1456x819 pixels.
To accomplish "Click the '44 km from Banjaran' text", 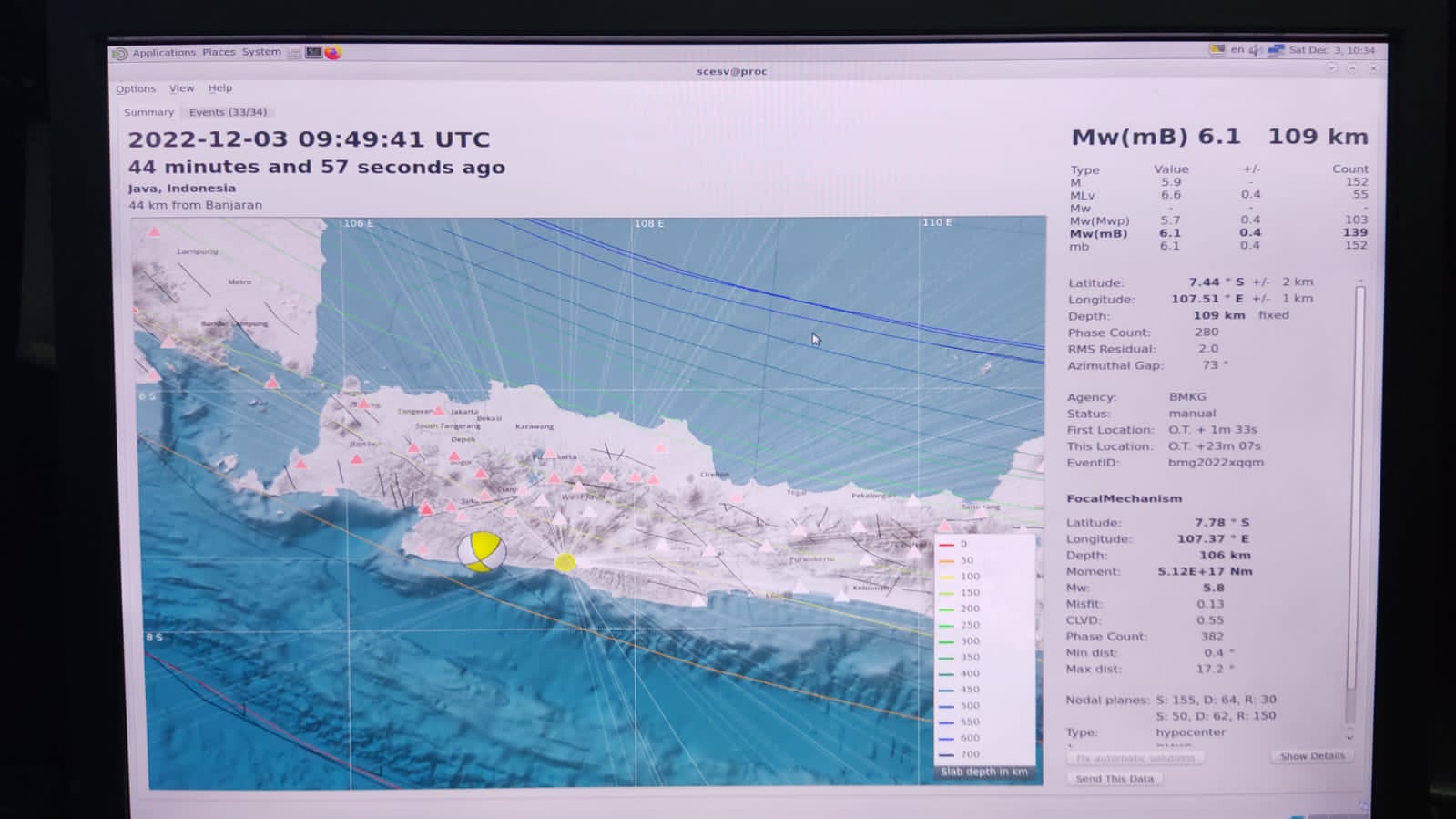I will [195, 205].
